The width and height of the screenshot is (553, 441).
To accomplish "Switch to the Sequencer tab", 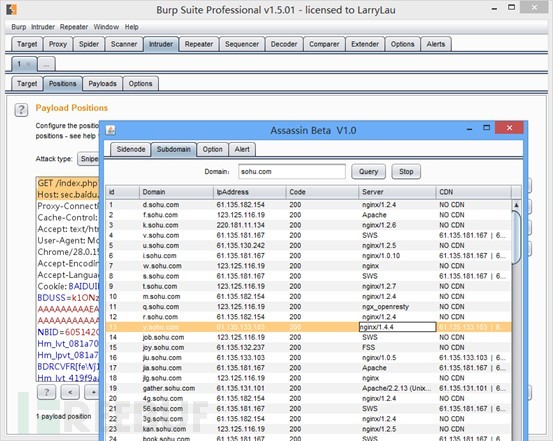I will [242, 44].
